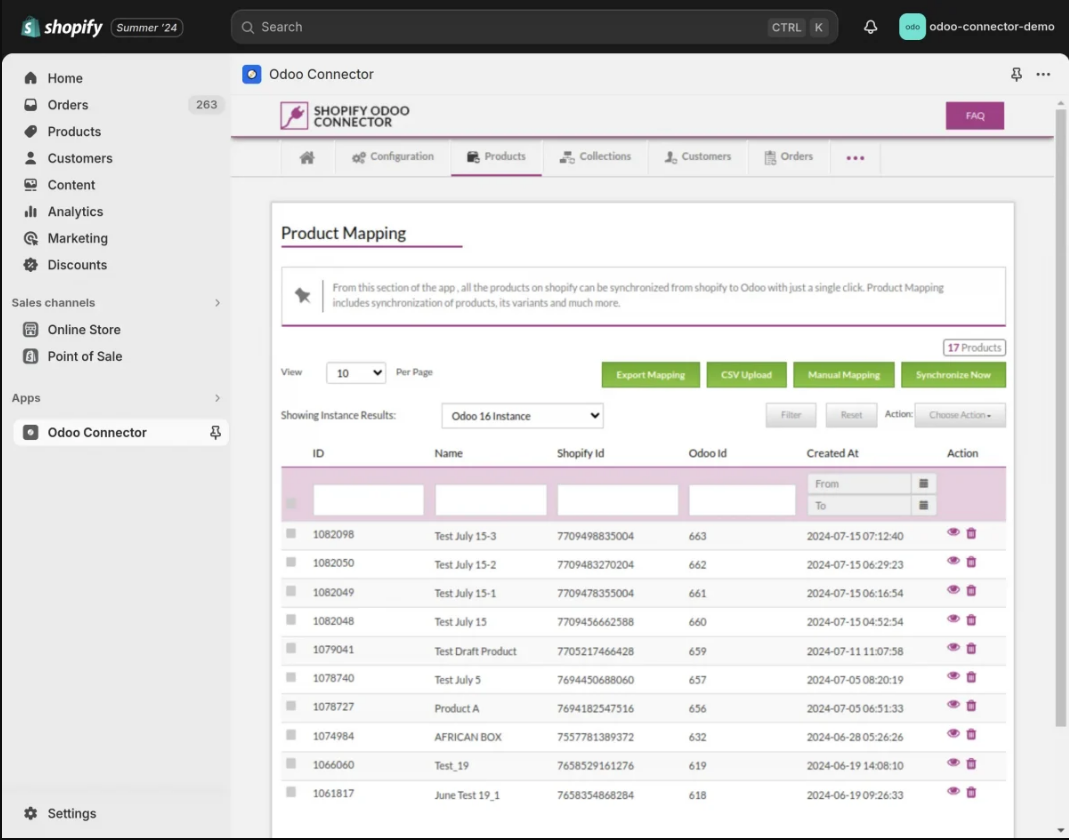Viewport: 1069px width, 840px height.
Task: Delete mapping for Product A
Action: click(x=971, y=706)
